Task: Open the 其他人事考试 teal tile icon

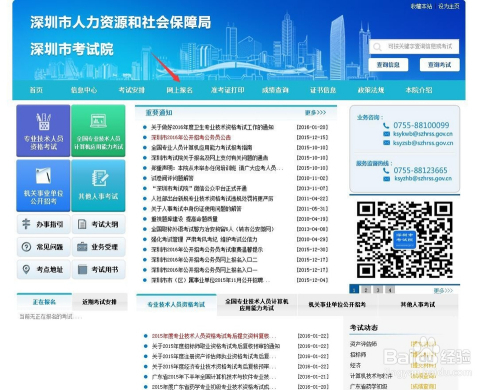Action: 99,178
